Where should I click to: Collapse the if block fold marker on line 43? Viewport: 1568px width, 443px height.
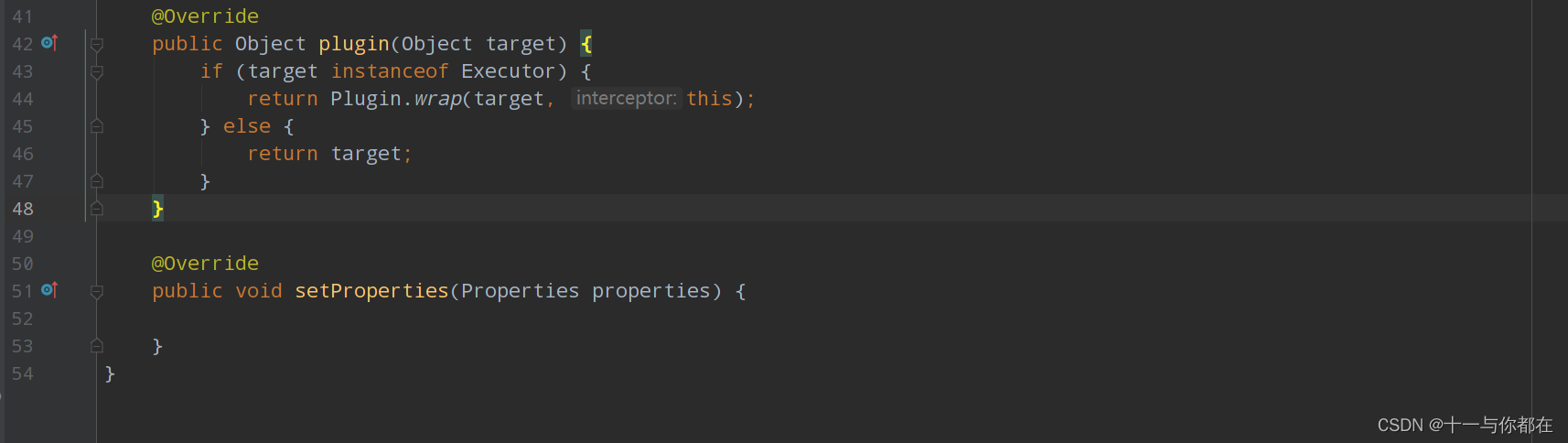[97, 71]
